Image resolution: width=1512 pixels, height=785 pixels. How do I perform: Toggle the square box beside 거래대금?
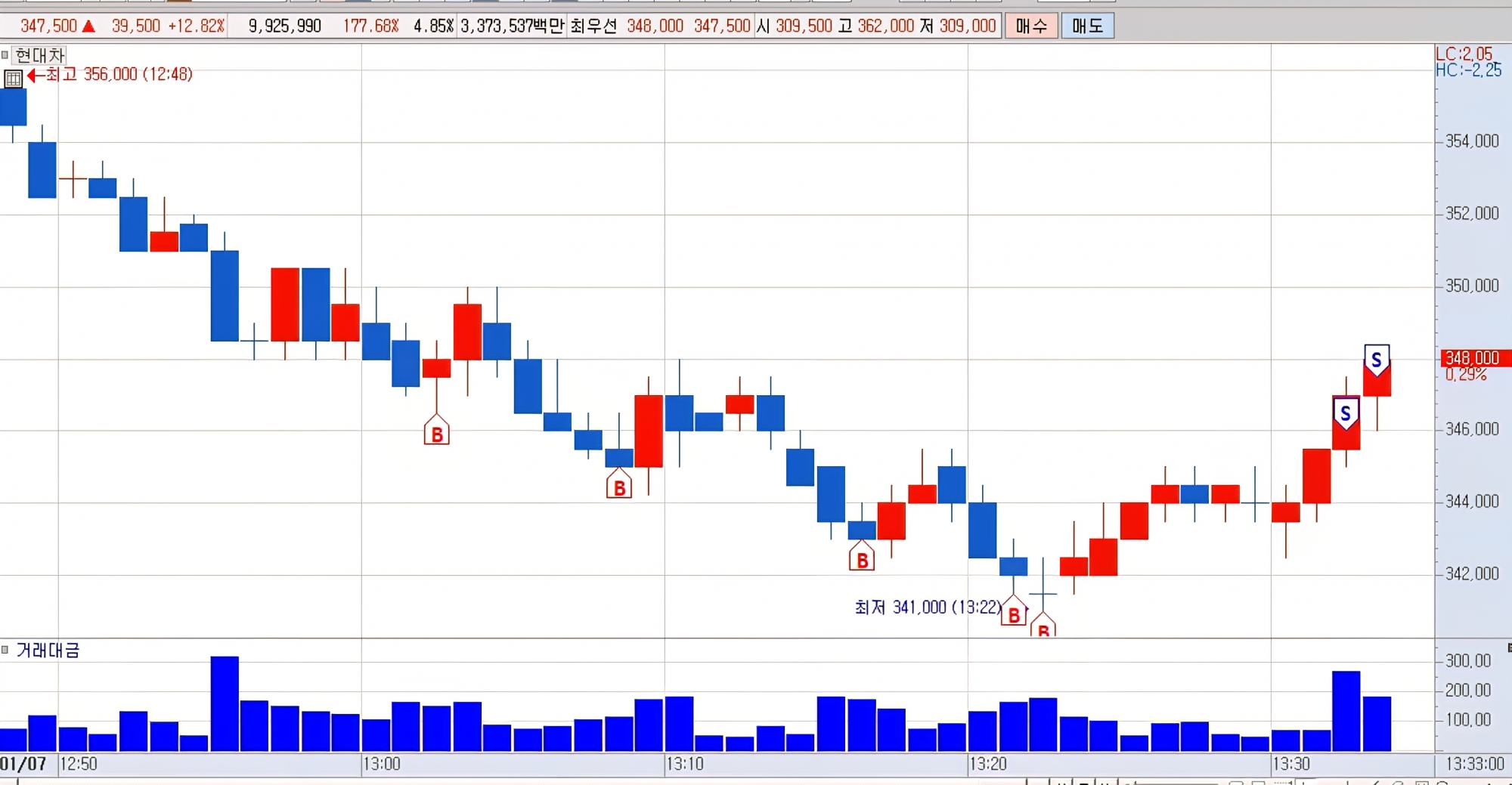[x=5, y=650]
